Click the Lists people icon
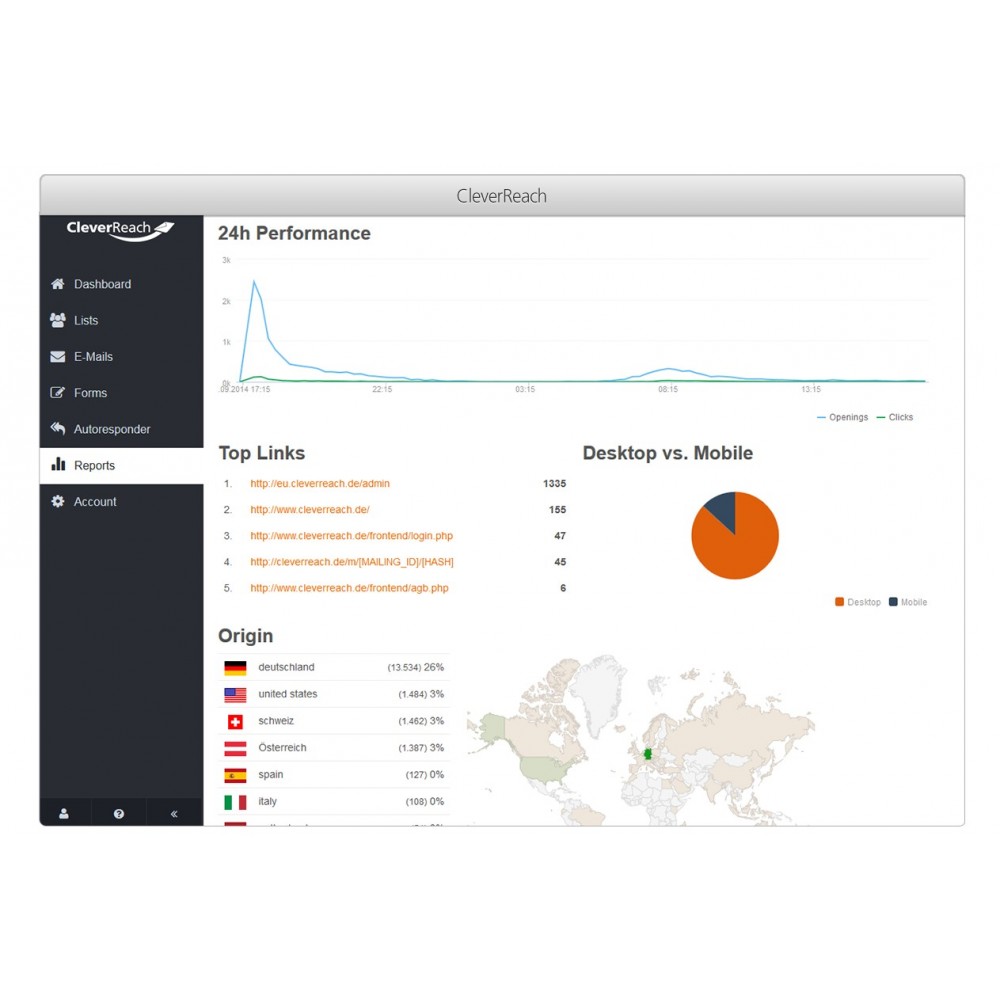 click(57, 320)
